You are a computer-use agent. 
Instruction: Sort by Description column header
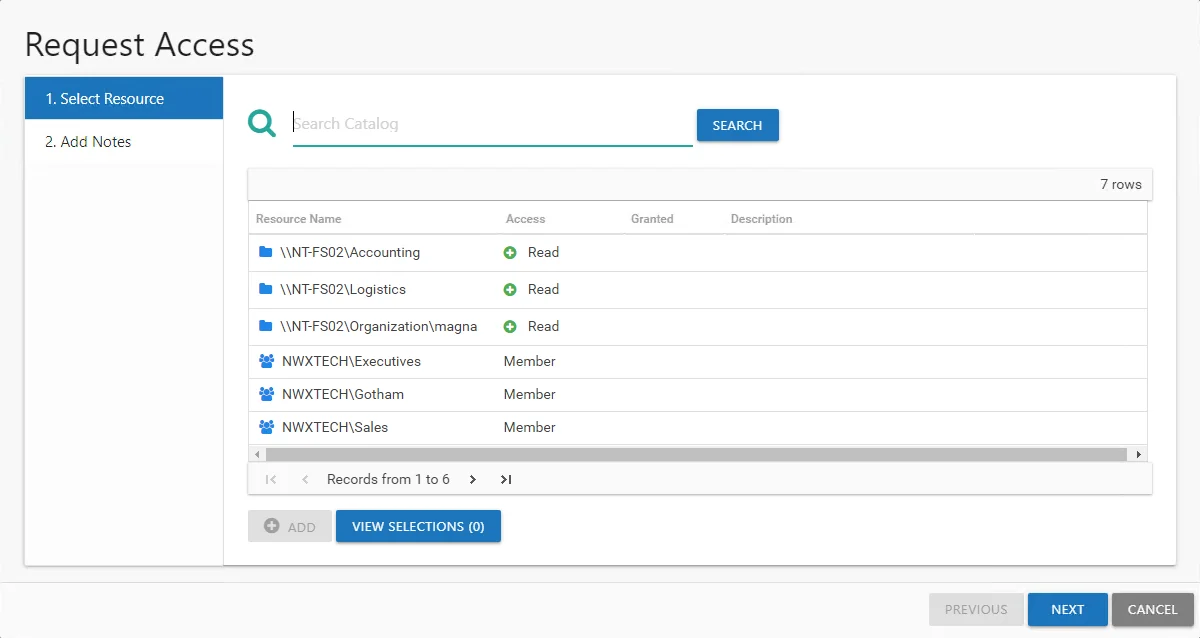point(761,219)
